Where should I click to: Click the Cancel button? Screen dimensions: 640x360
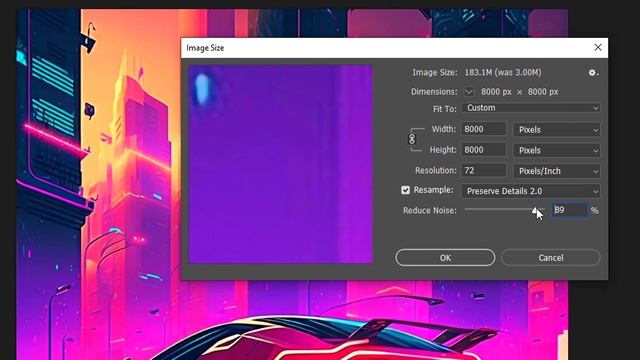[x=551, y=258]
